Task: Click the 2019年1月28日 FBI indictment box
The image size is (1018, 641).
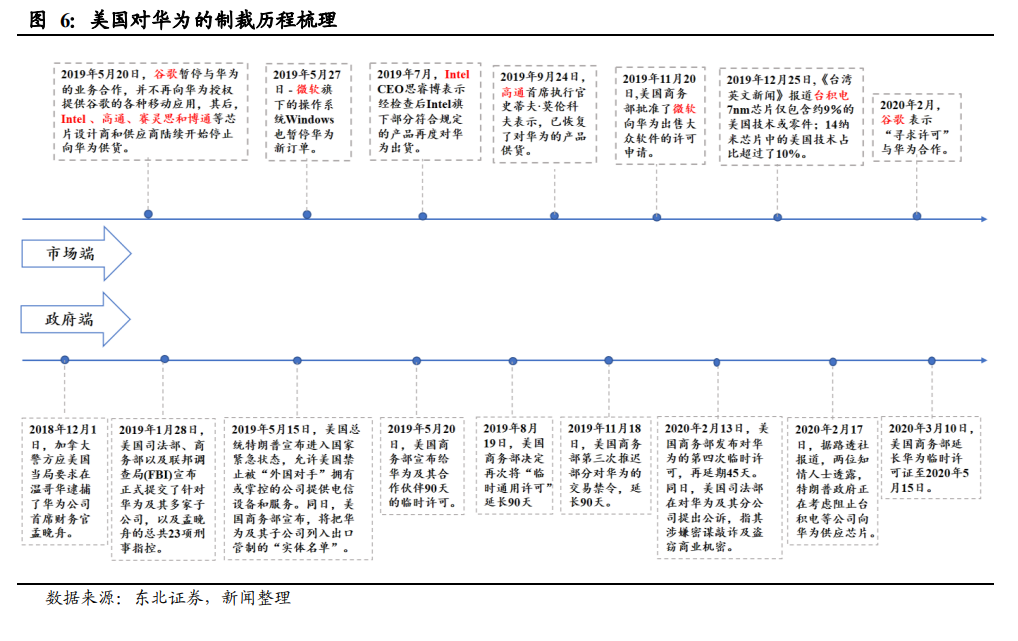Action: point(163,489)
